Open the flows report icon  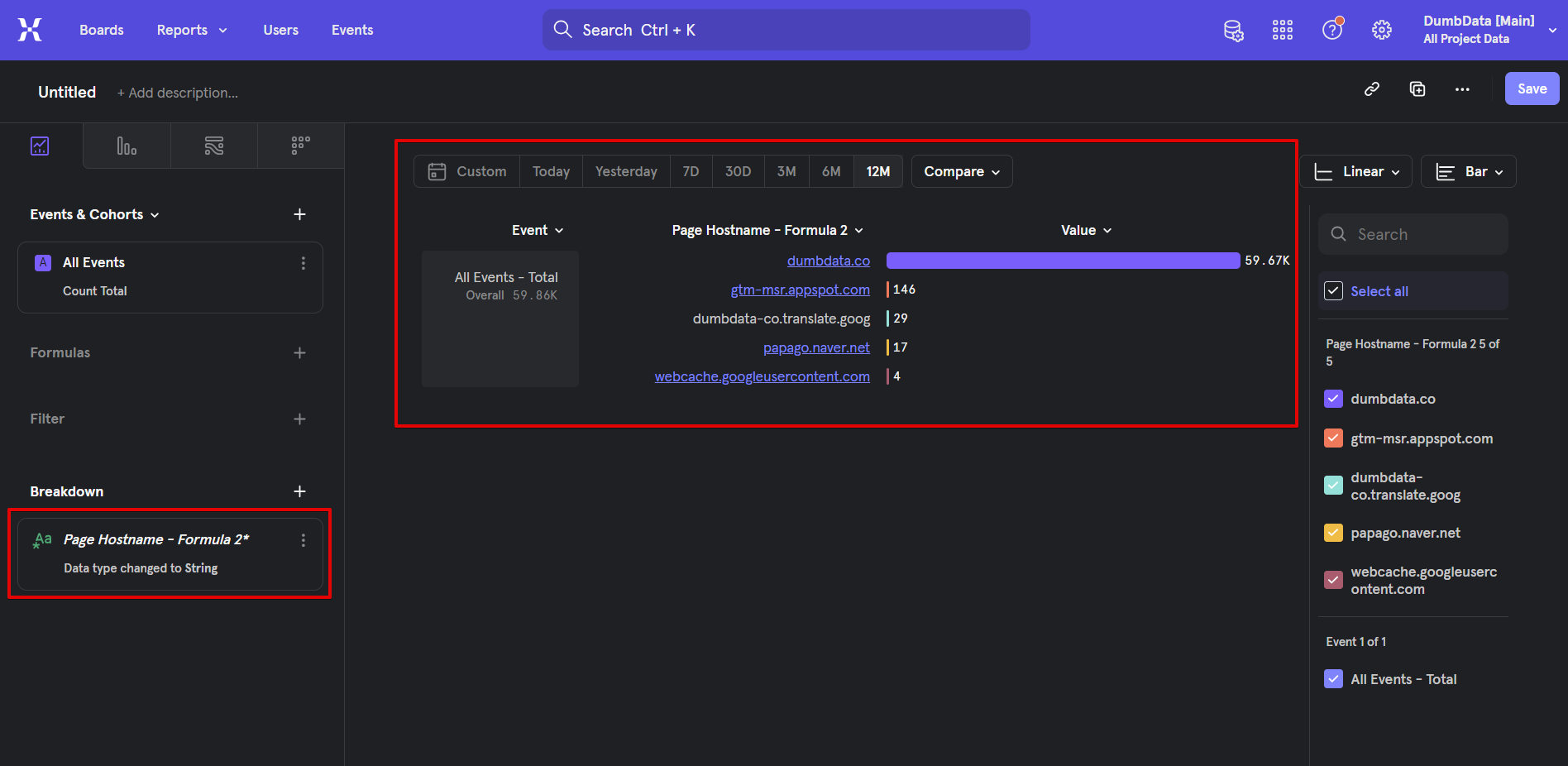coord(213,146)
